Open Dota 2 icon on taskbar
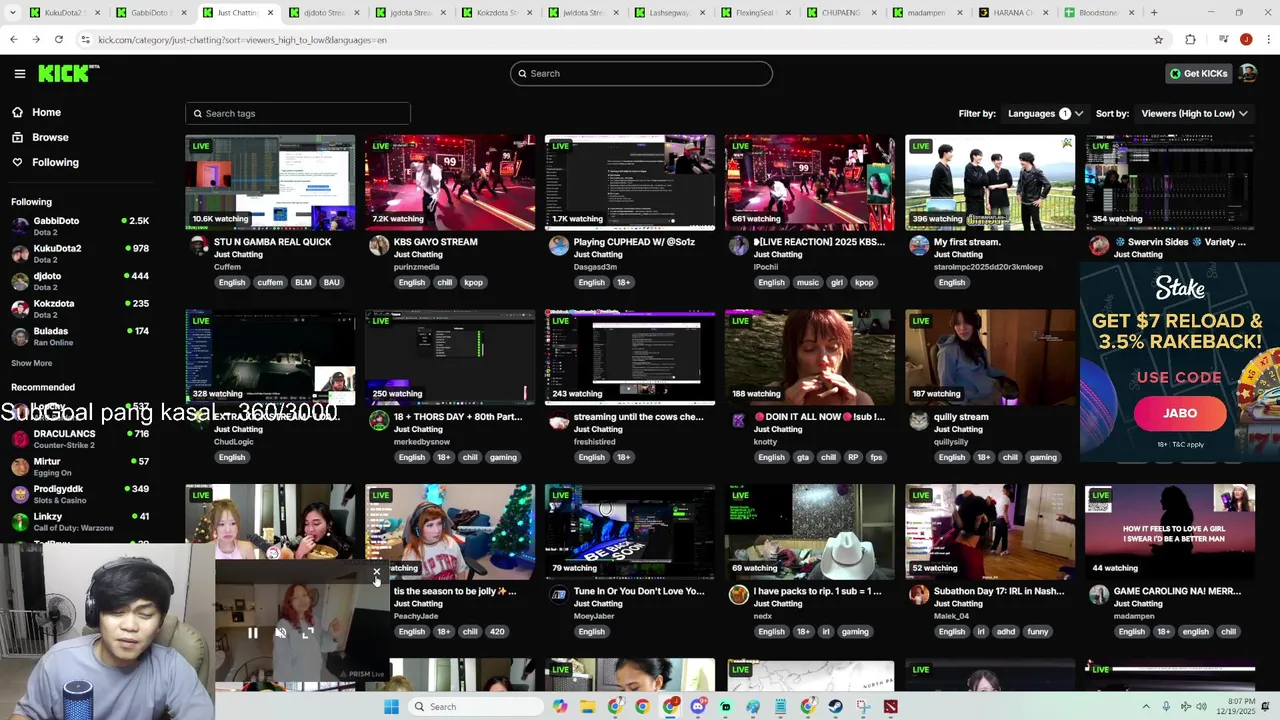The image size is (1280, 720). tap(890, 707)
